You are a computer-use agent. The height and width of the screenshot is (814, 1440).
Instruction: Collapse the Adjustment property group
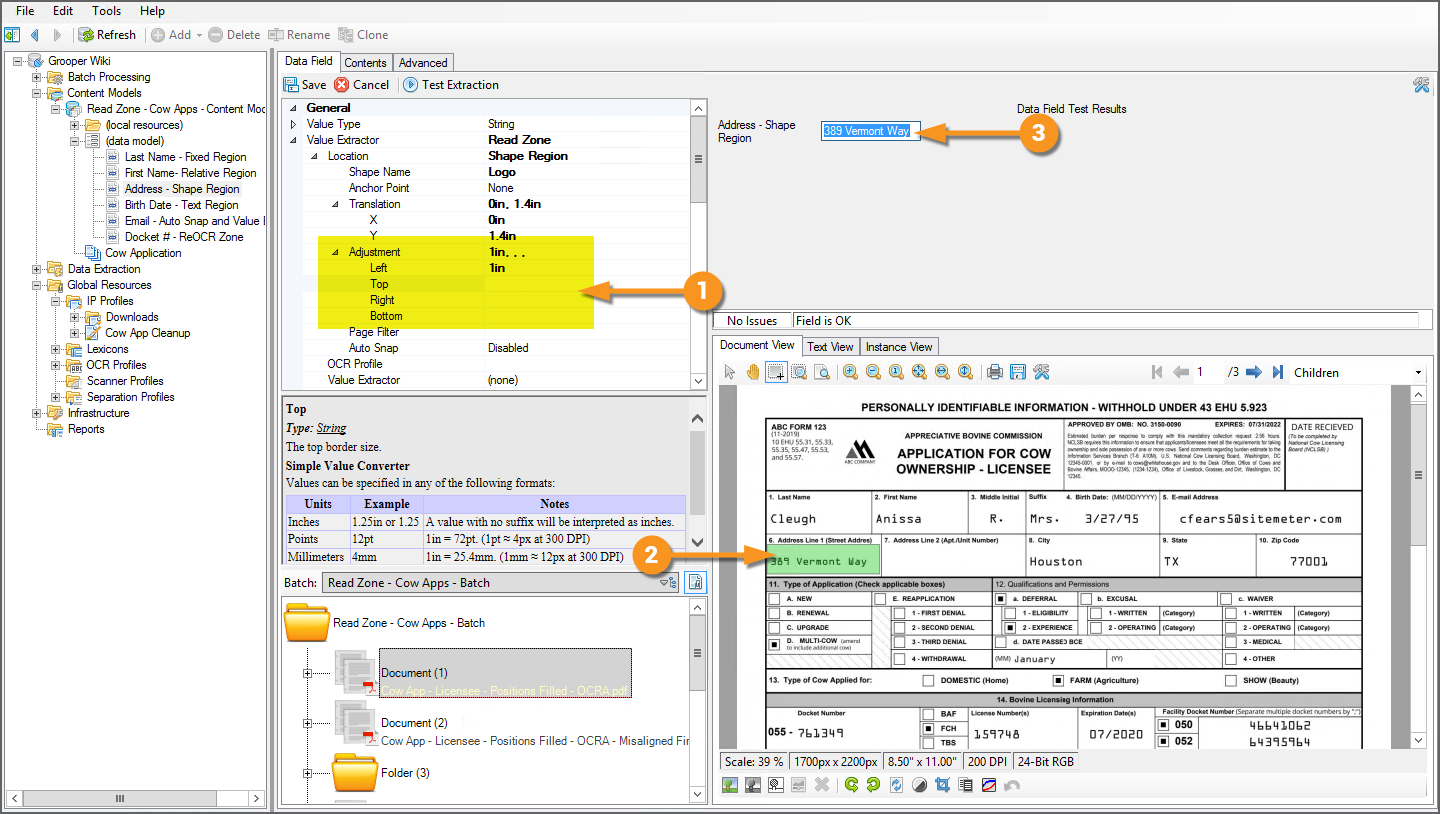click(x=335, y=252)
